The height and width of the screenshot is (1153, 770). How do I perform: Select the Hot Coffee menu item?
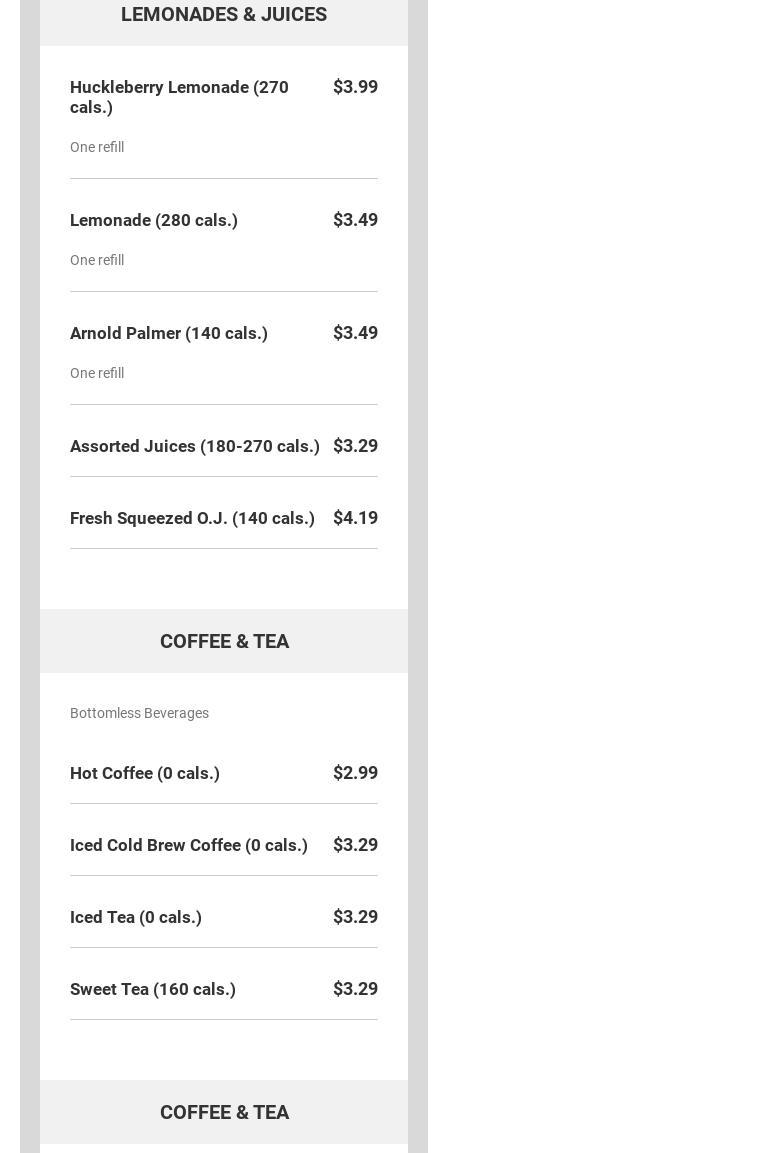(x=145, y=773)
